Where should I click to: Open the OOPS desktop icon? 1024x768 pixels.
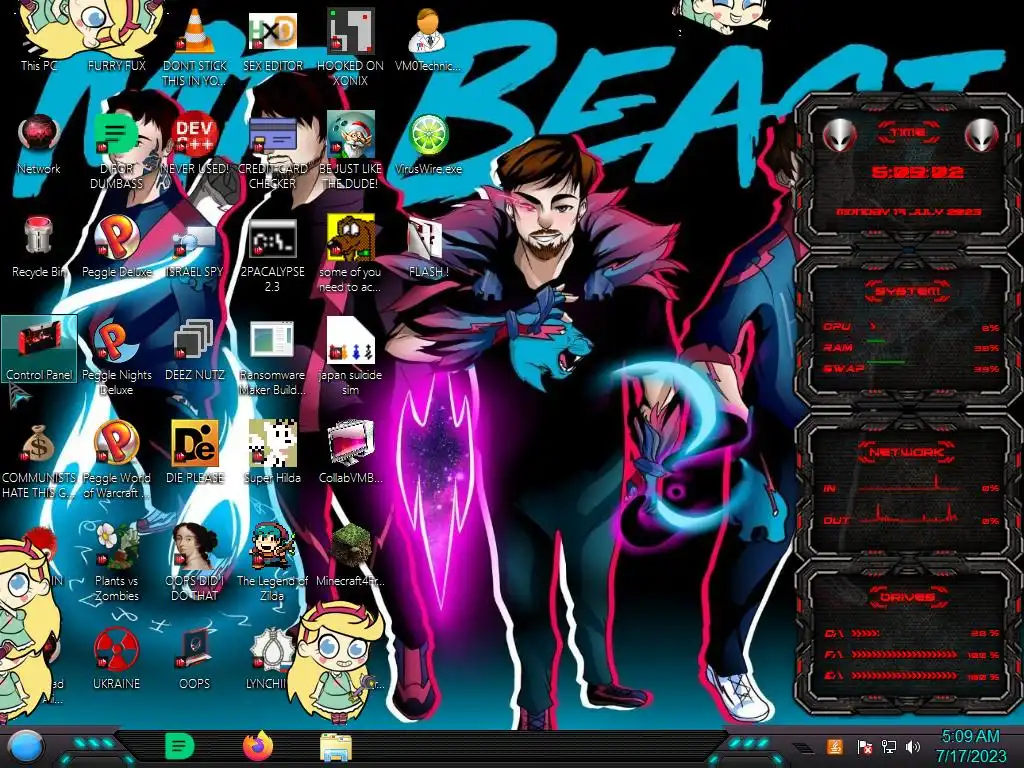(195, 658)
